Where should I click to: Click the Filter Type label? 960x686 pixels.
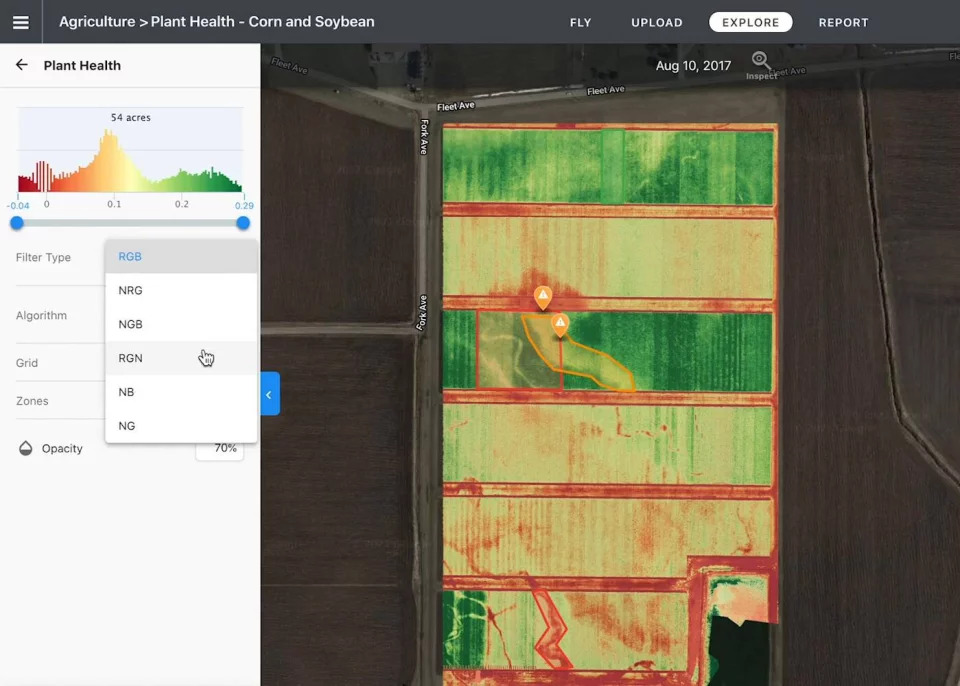coord(43,257)
